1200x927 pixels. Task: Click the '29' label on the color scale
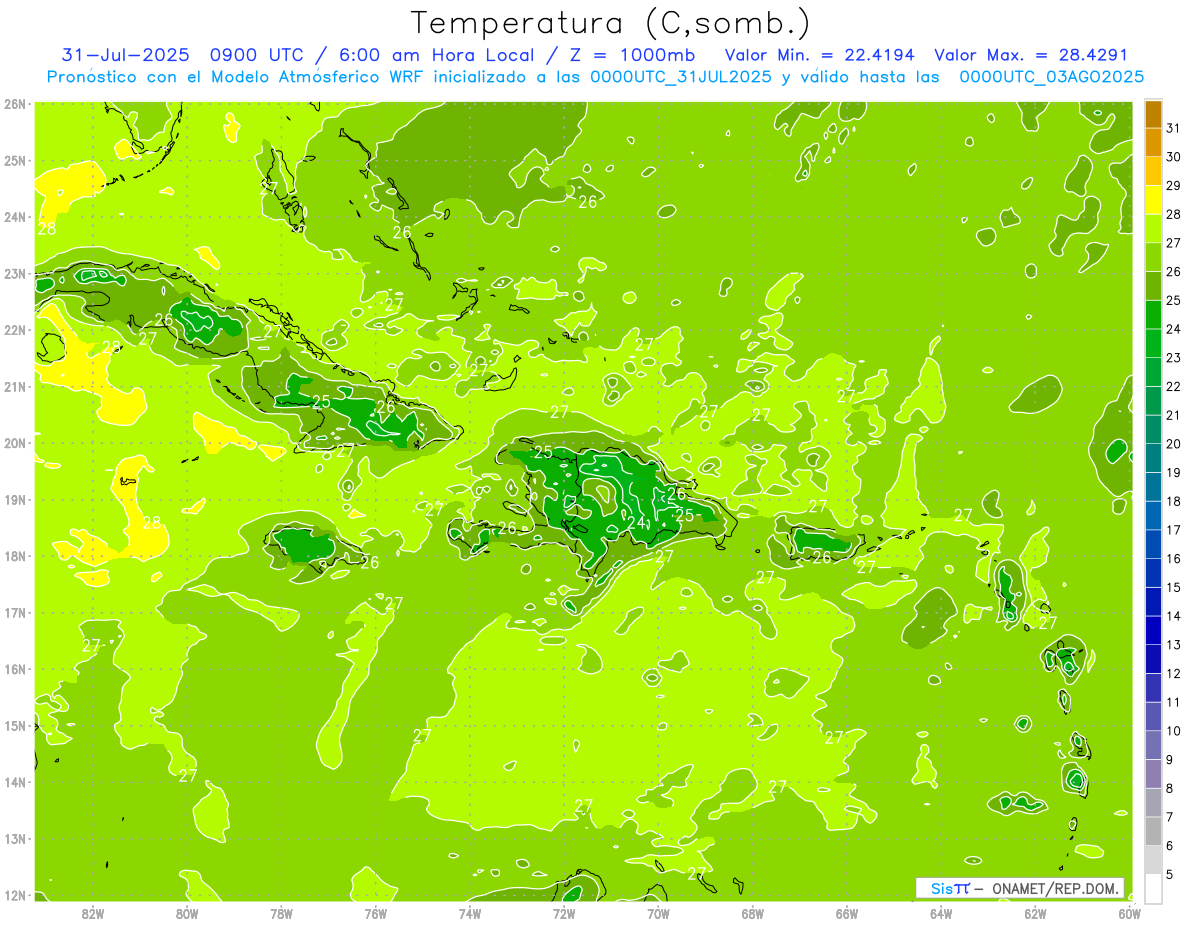click(x=1173, y=185)
